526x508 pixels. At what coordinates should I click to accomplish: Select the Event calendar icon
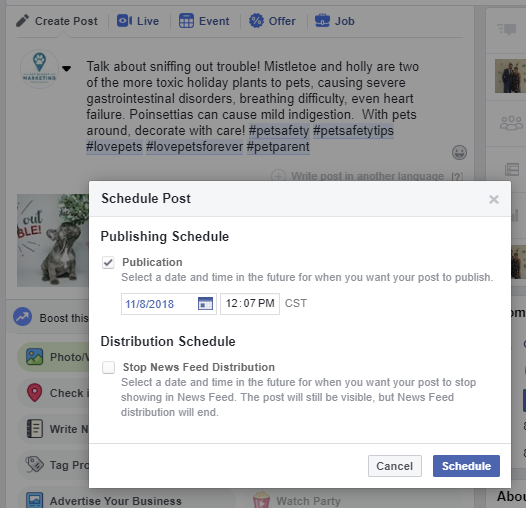pos(186,21)
